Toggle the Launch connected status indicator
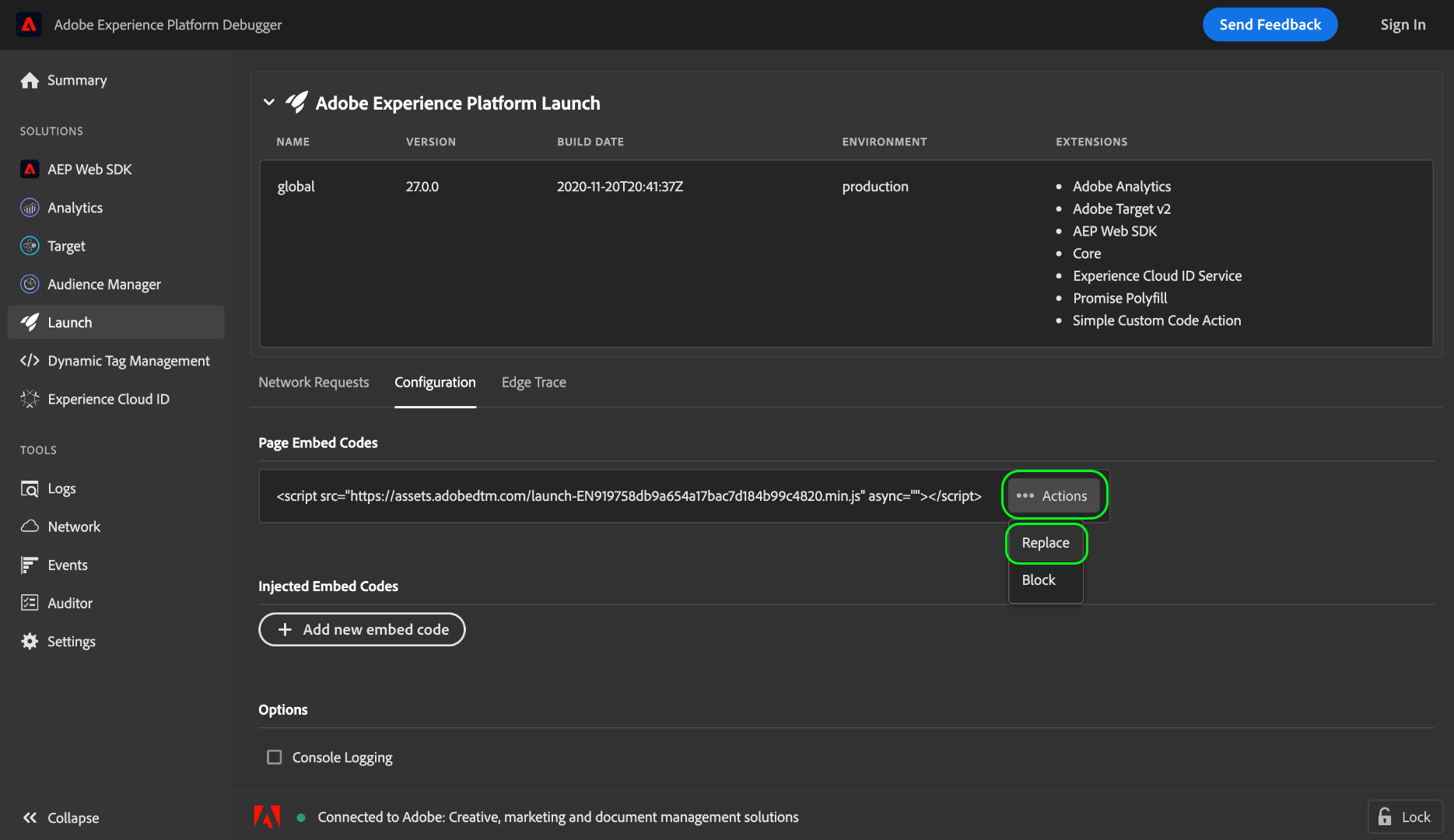This screenshot has height=840, width=1454. (x=300, y=817)
